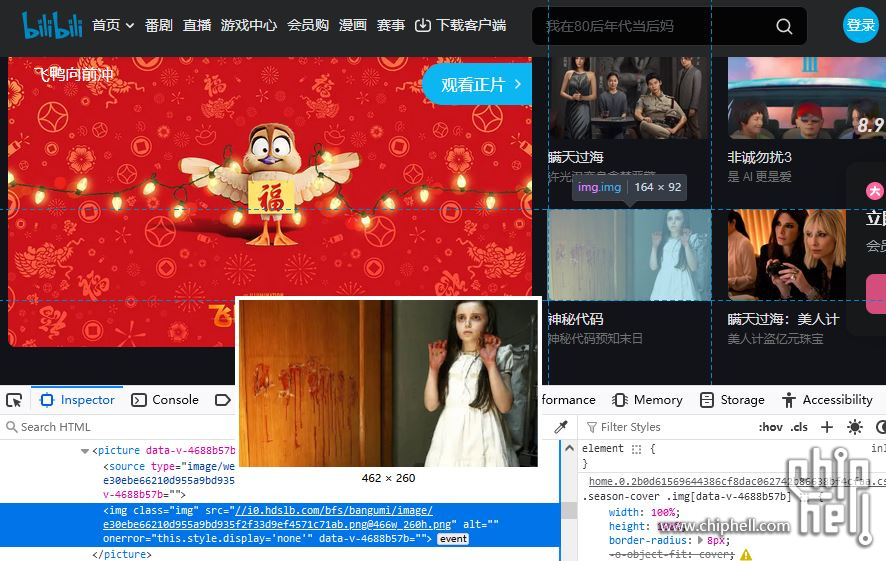886x561 pixels.
Task: Focus the Filter Styles field
Action: (667, 427)
